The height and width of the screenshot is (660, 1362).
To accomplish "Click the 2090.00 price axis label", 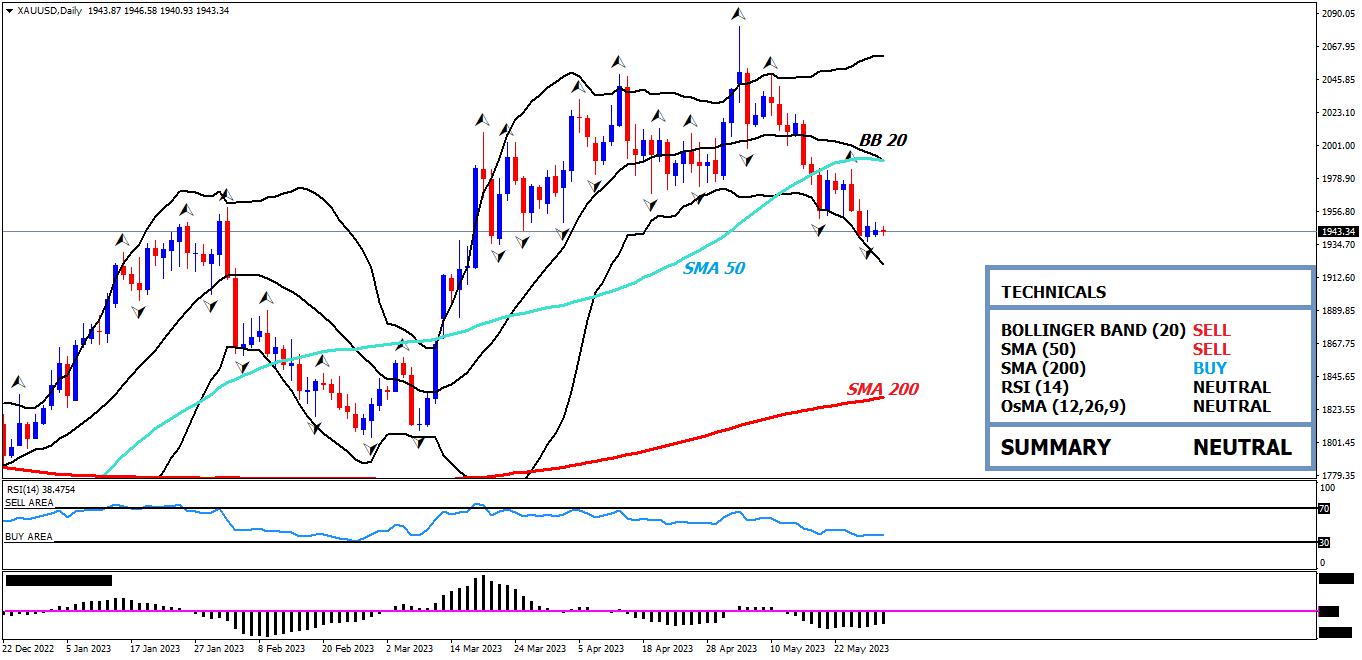I will point(1337,14).
